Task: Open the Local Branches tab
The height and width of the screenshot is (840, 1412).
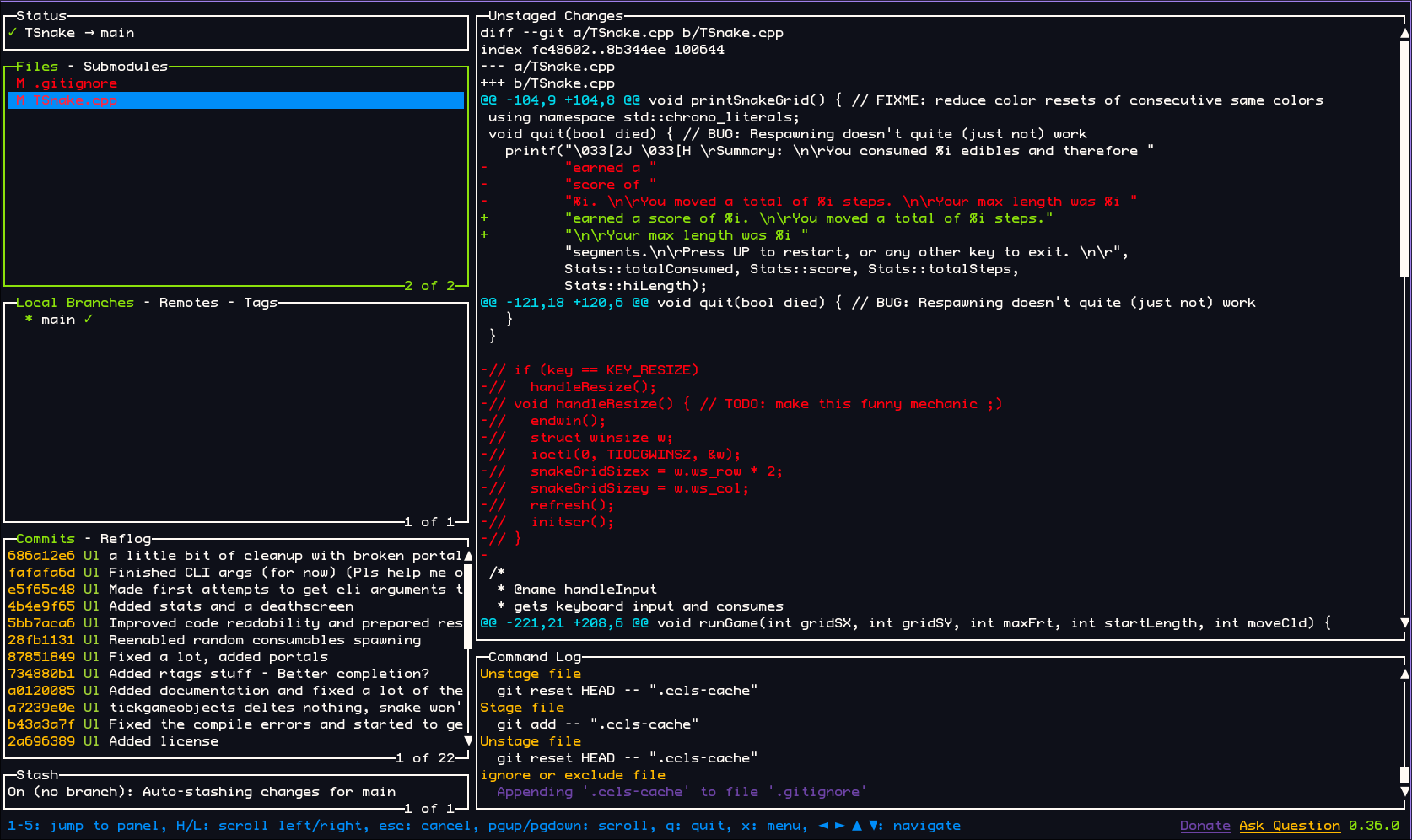Action: coord(75,303)
